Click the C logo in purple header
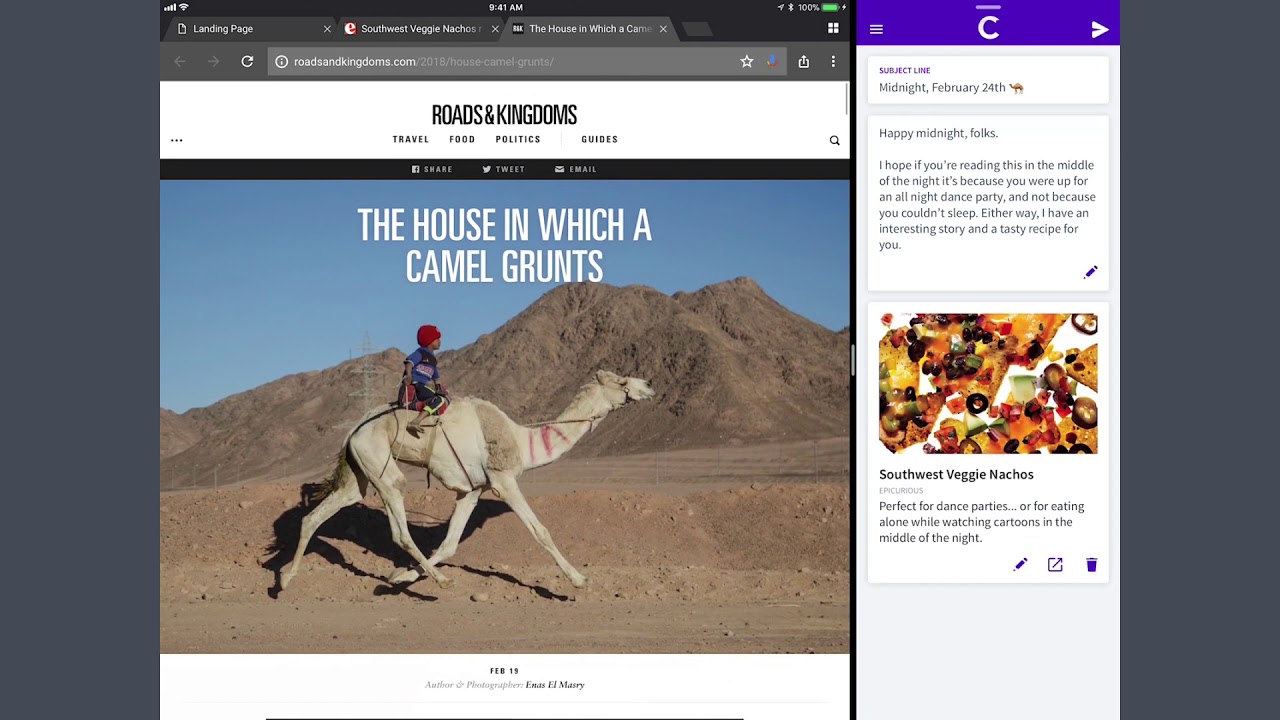The height and width of the screenshot is (720, 1280). click(x=988, y=28)
